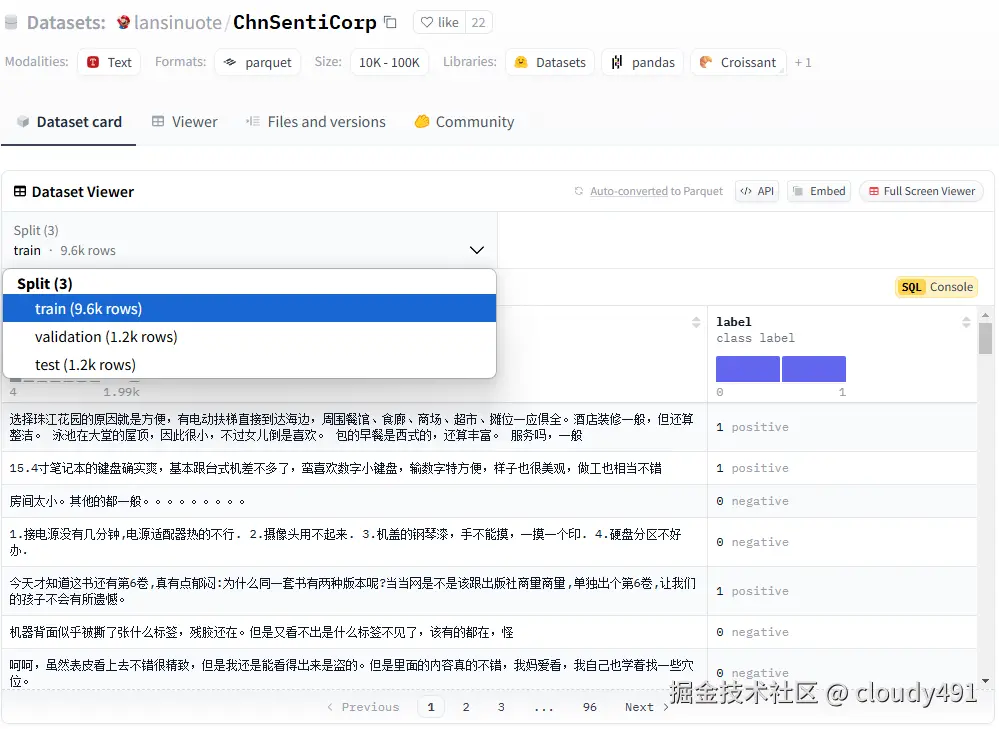999x729 pixels.
Task: Open the Community tab
Action: coord(463,121)
